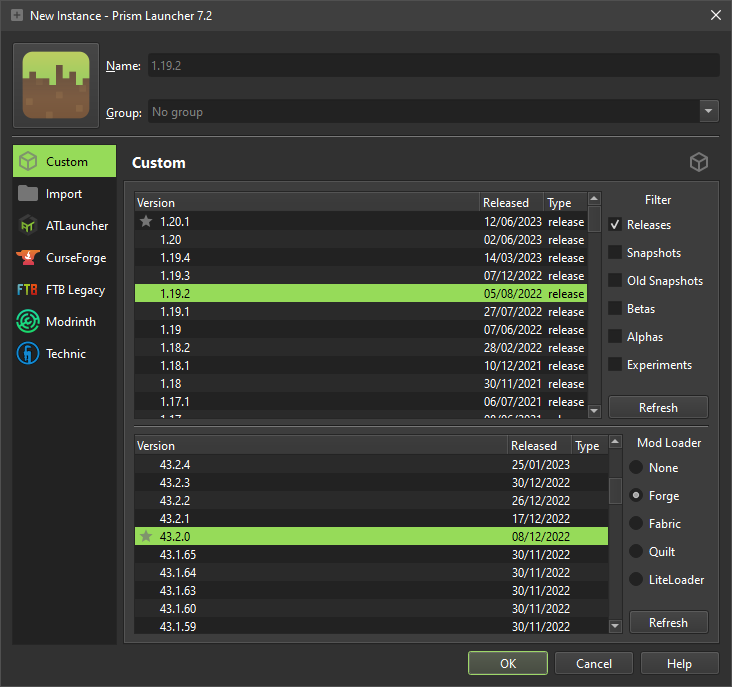Open the CurseForge page
The width and height of the screenshot is (732, 687).
tap(64, 257)
